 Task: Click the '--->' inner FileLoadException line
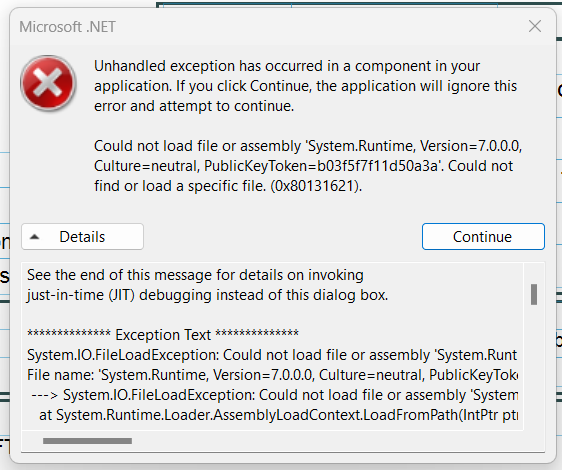274,395
